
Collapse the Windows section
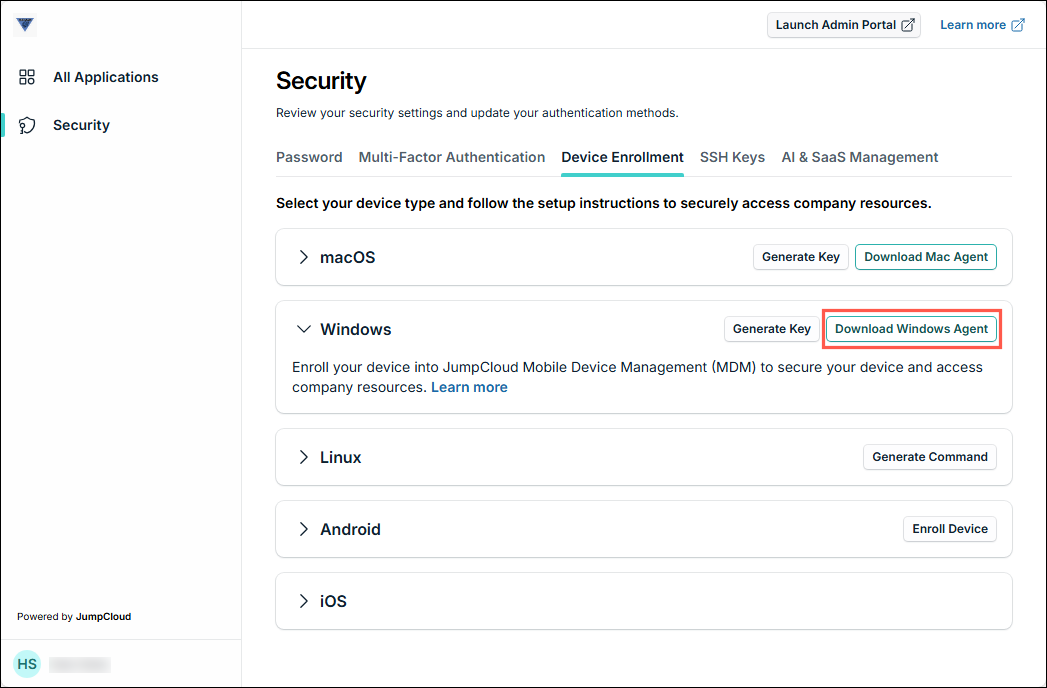point(304,329)
